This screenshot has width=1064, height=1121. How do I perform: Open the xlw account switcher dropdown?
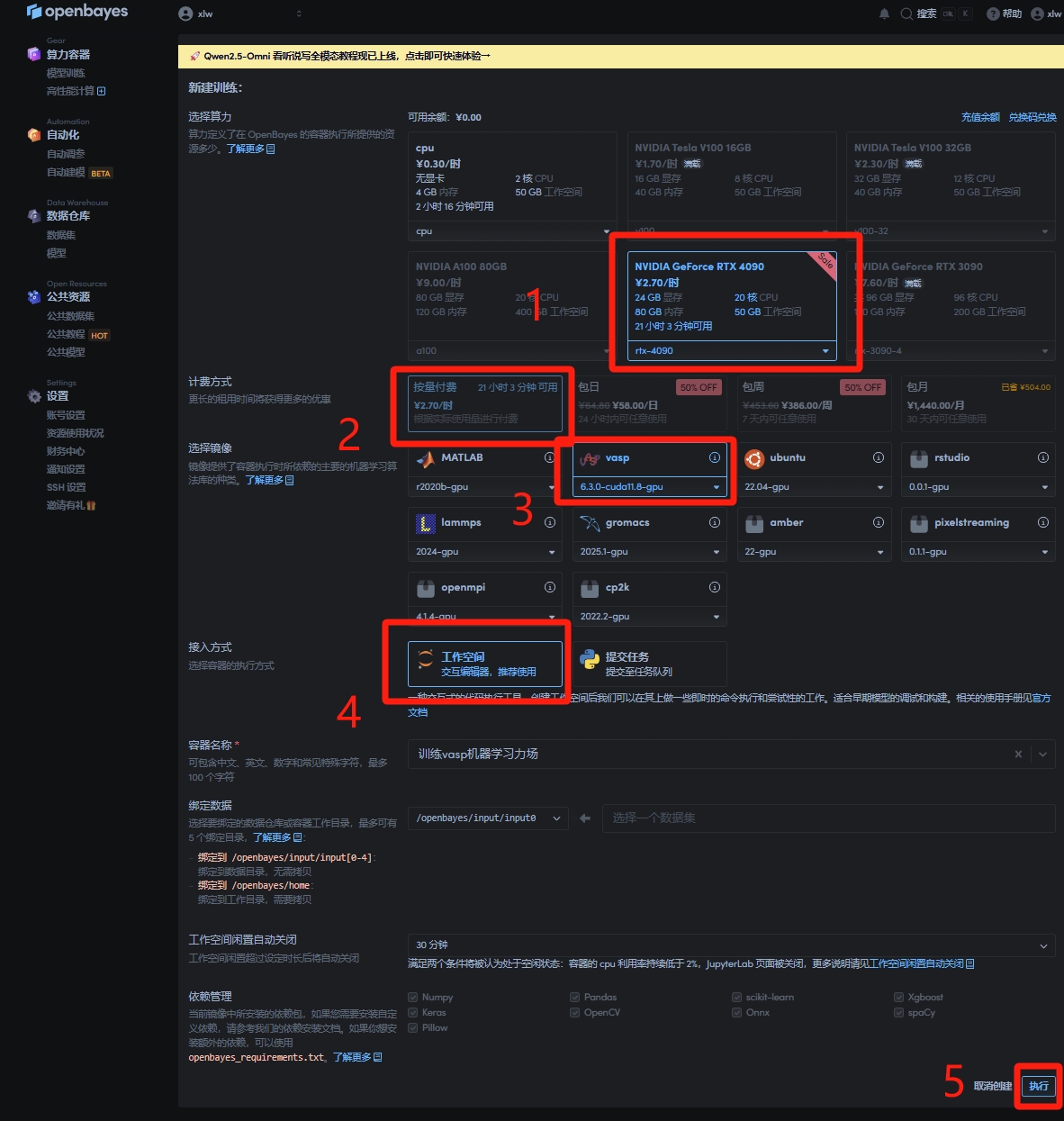(240, 14)
